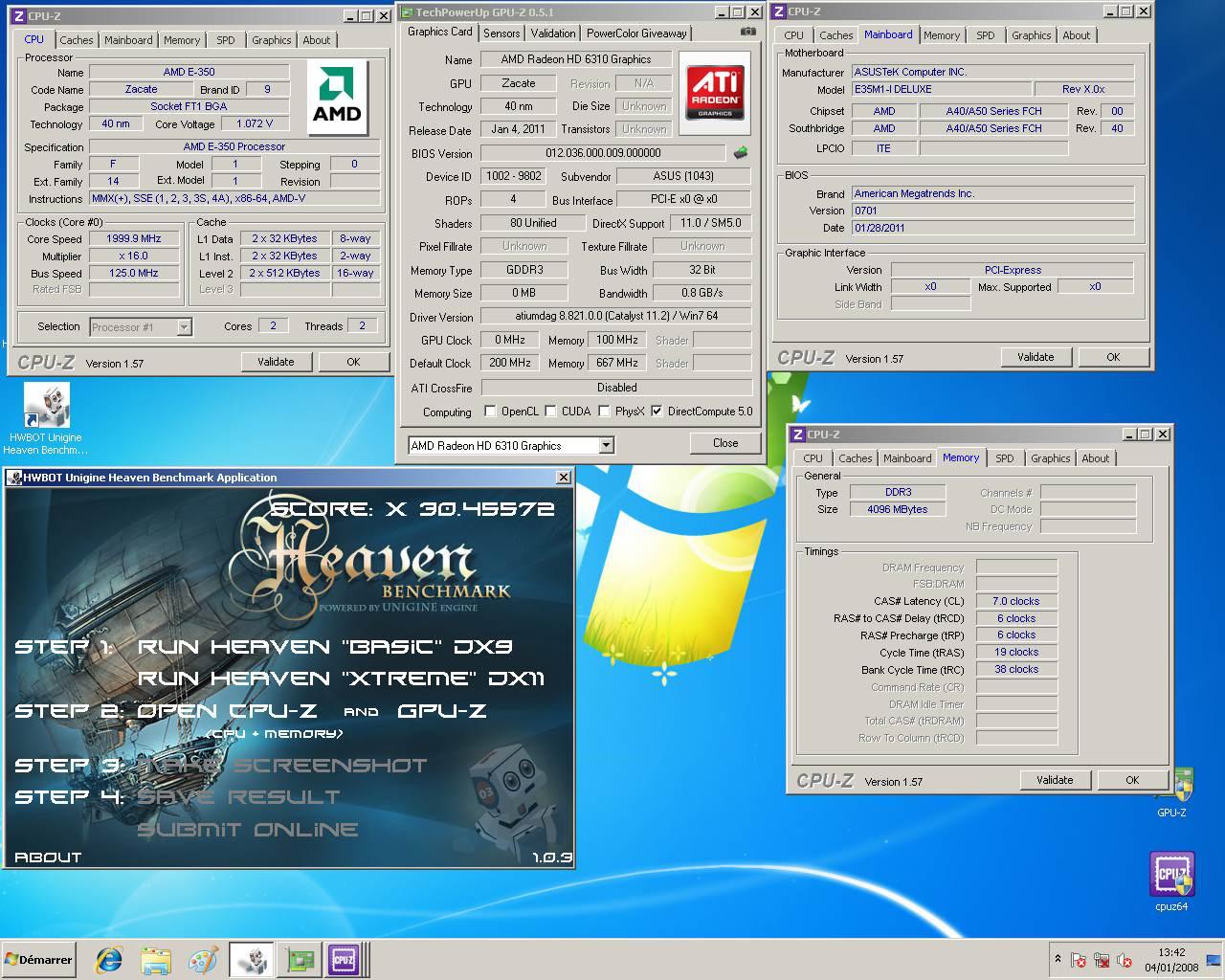
Task: Open About tab in CPU-Z CPU window
Action: [316, 40]
